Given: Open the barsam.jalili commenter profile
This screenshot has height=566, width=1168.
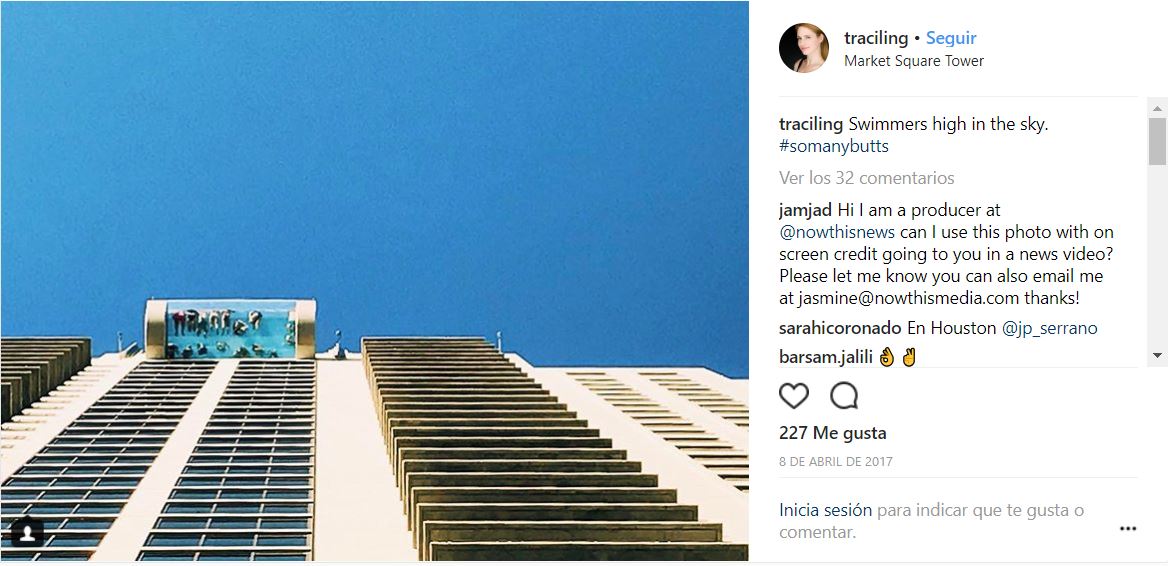Looking at the screenshot, I should 826,357.
